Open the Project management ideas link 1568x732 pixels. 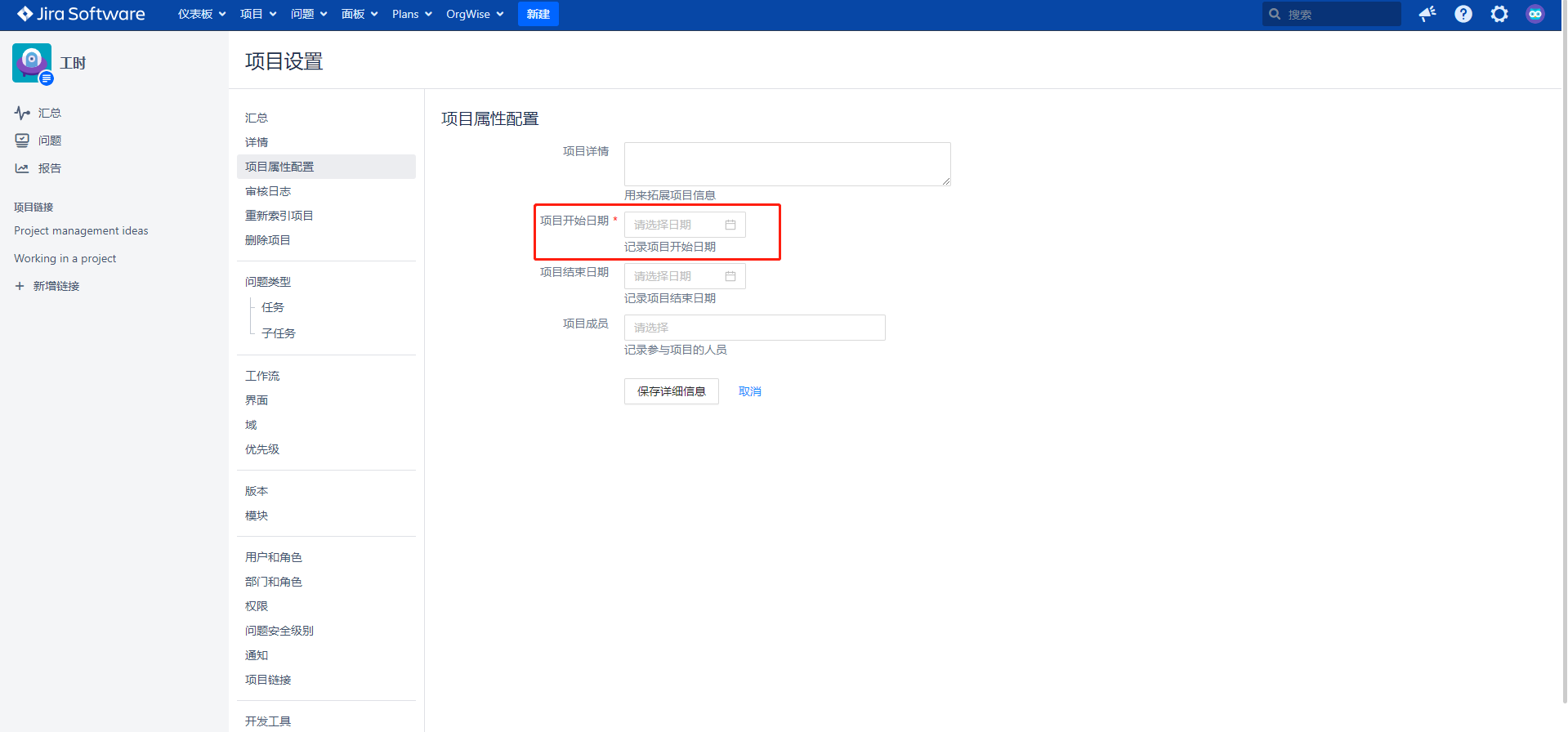point(81,231)
